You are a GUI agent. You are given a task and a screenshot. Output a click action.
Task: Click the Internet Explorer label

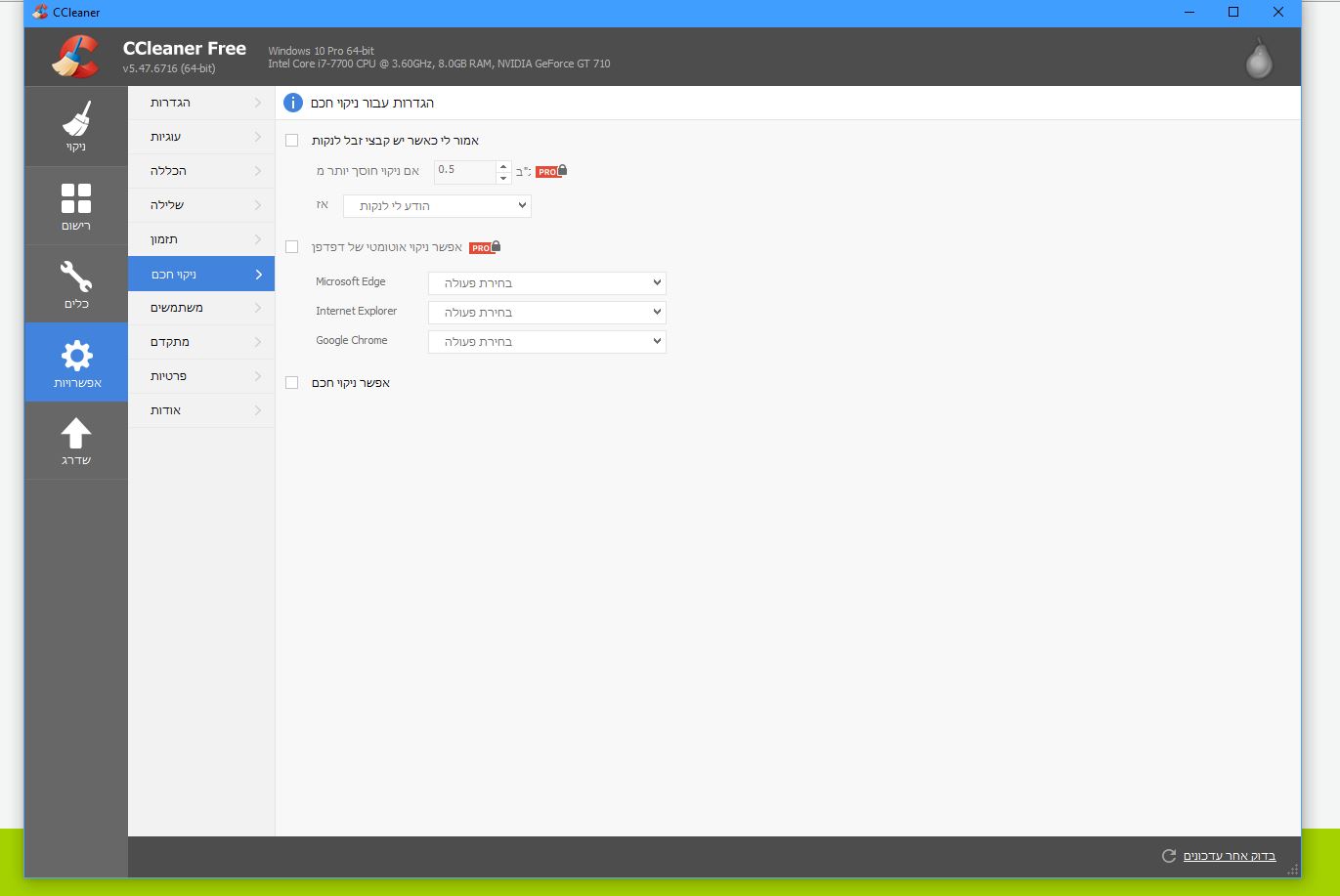tap(357, 311)
